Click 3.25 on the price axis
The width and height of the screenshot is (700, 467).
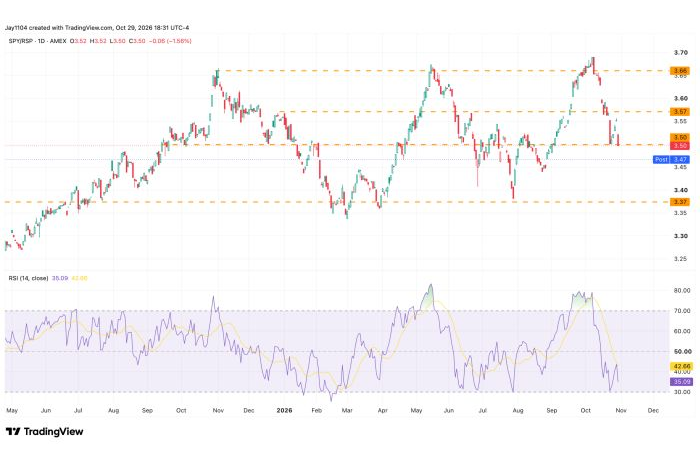(x=680, y=259)
